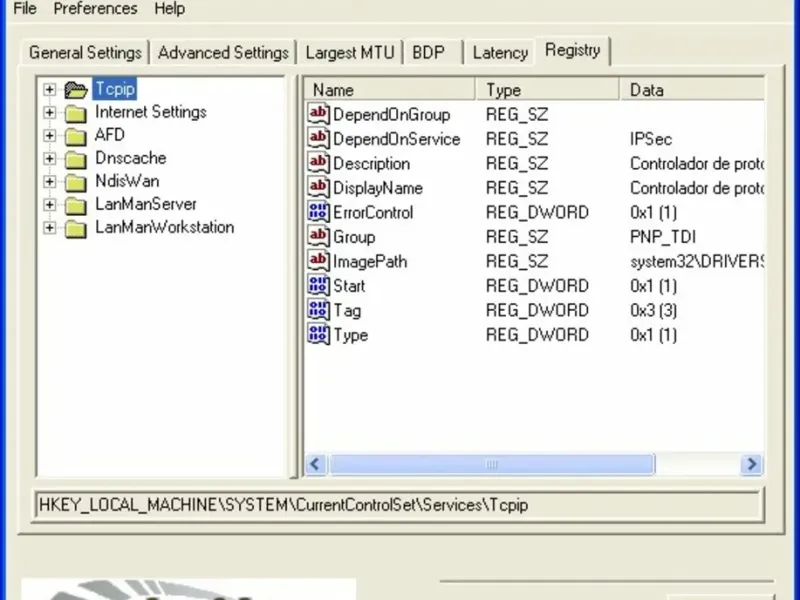Screen dimensions: 800x600
Task: Click the DWORD icon beside ErrorControl
Action: 318,212
